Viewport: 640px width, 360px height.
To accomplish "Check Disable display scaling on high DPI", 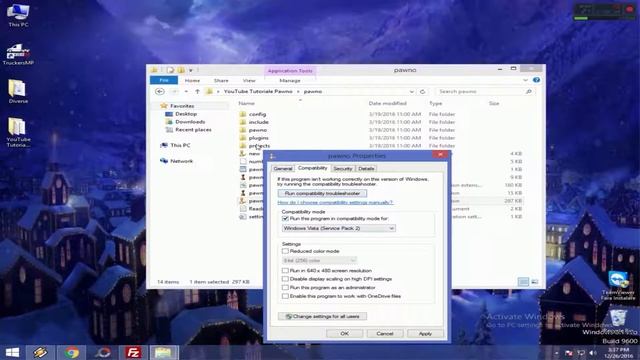I will point(285,279).
